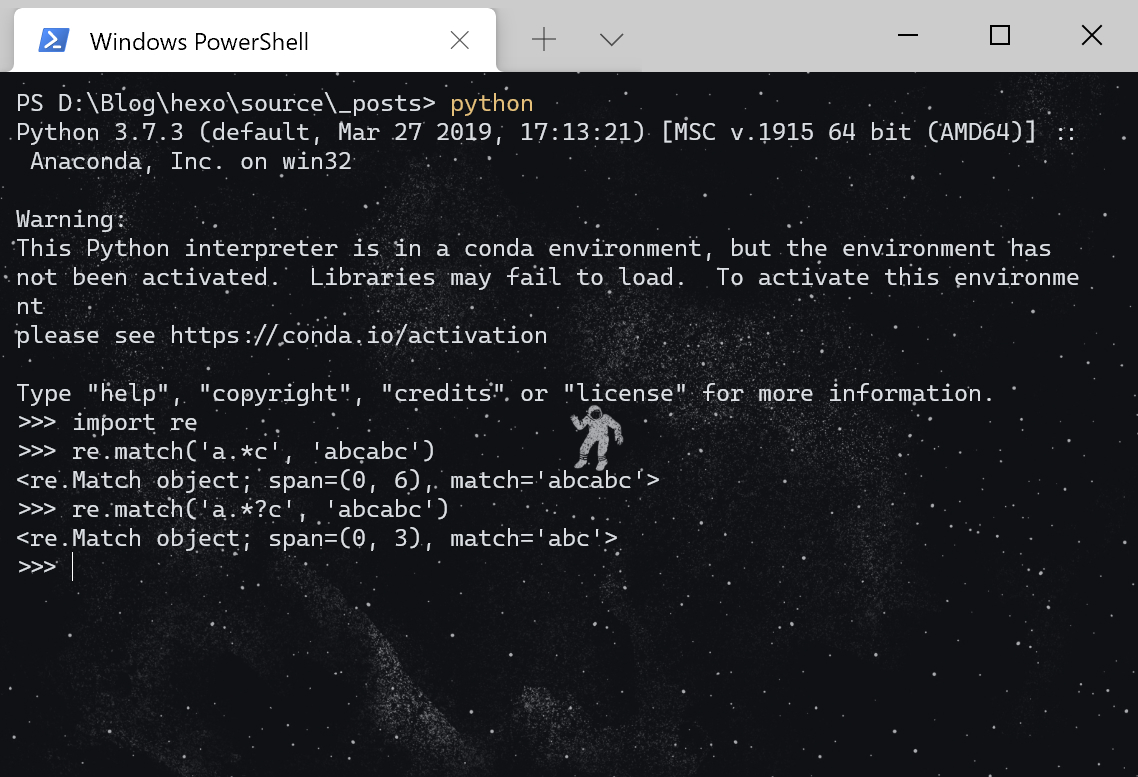Expand the new tab profile dropdown chevron
The height and width of the screenshot is (777, 1138).
coord(612,40)
